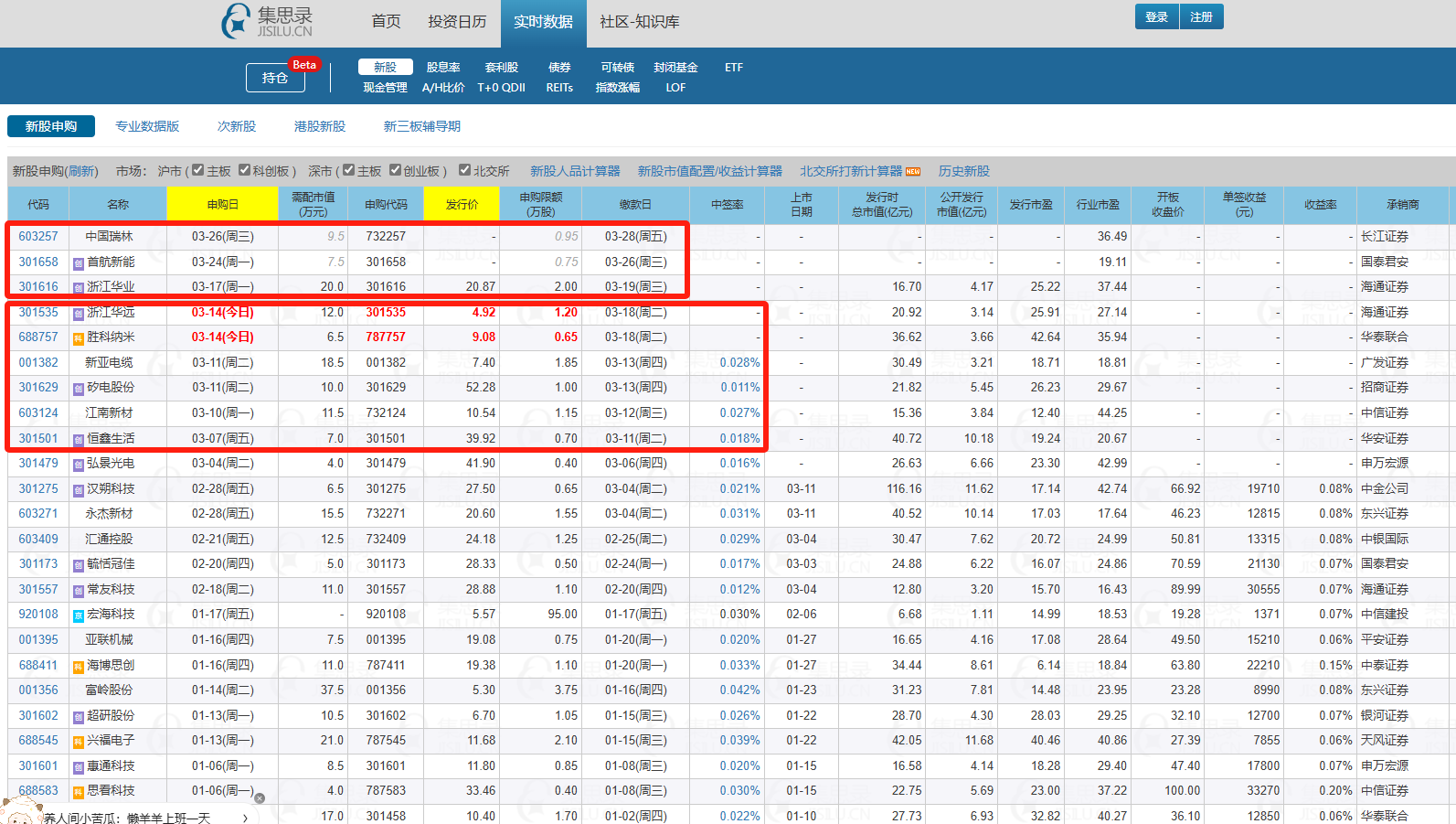Open the 新股人品计算器 link

575,171
